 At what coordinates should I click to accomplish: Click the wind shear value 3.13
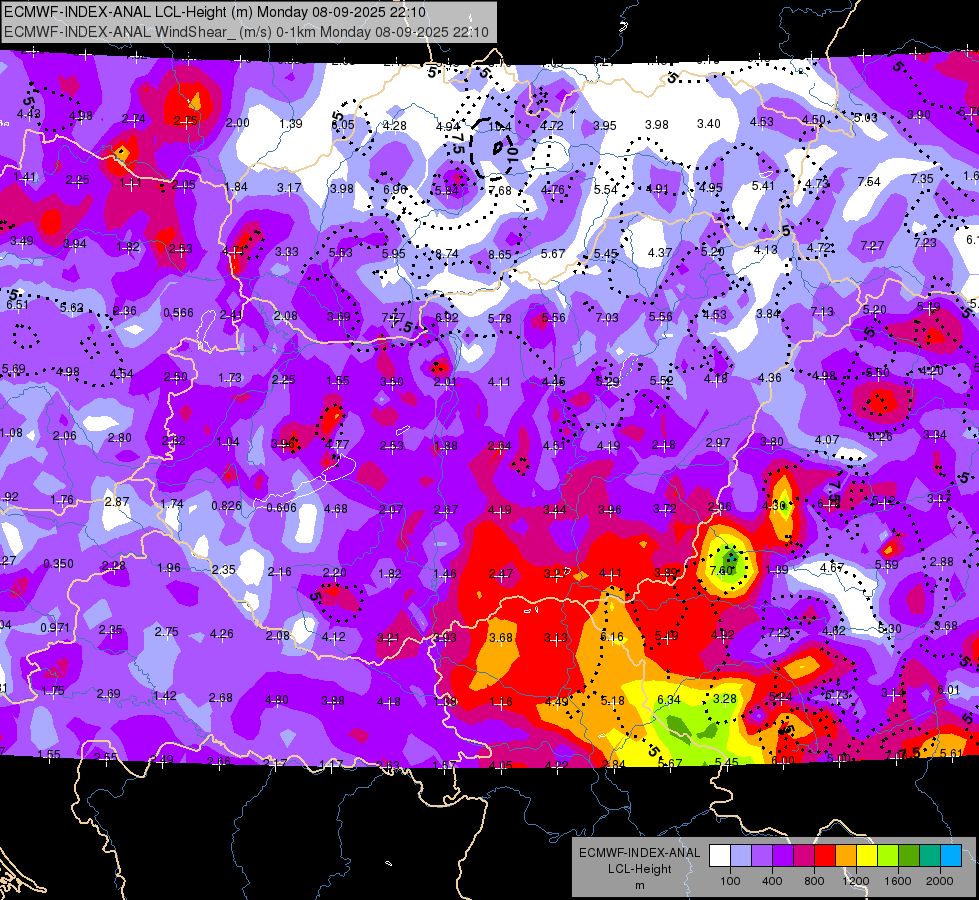tap(556, 638)
